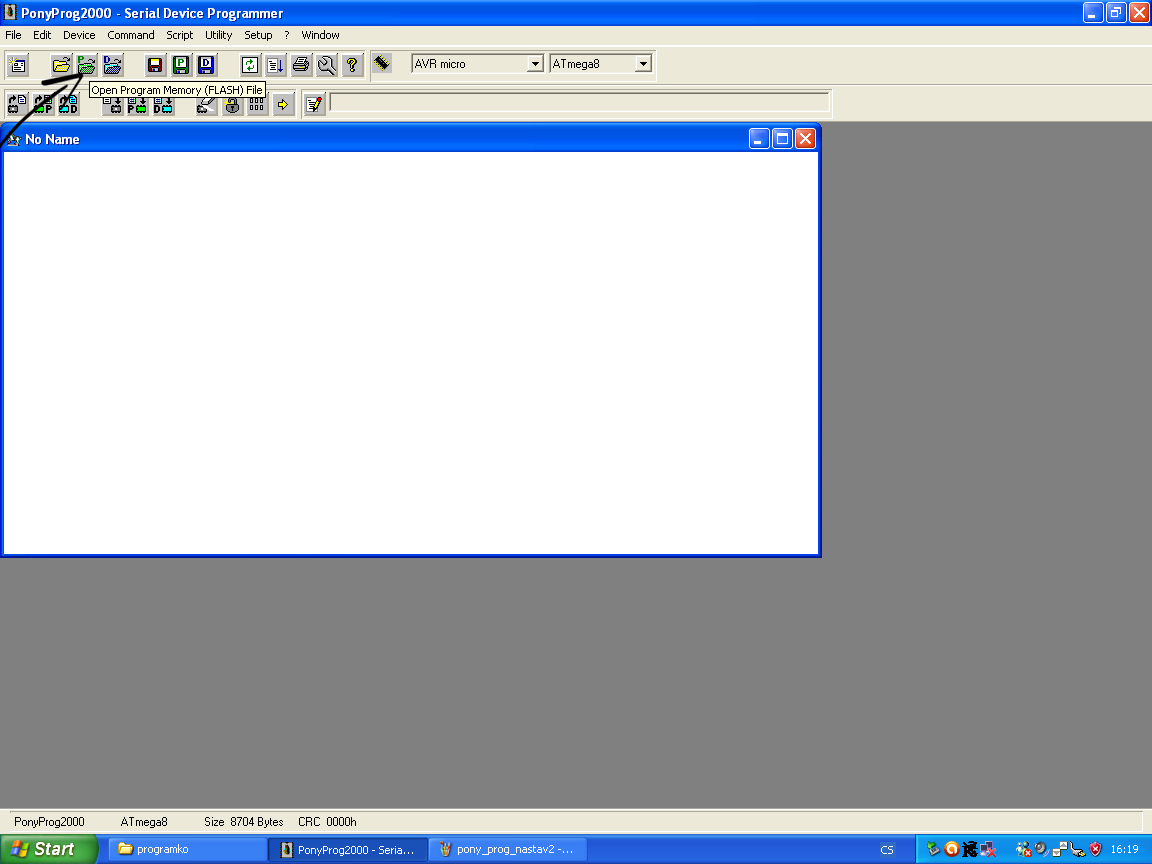This screenshot has width=1152, height=864.
Task: Click the Write Device (all) icon
Action: pos(112,104)
